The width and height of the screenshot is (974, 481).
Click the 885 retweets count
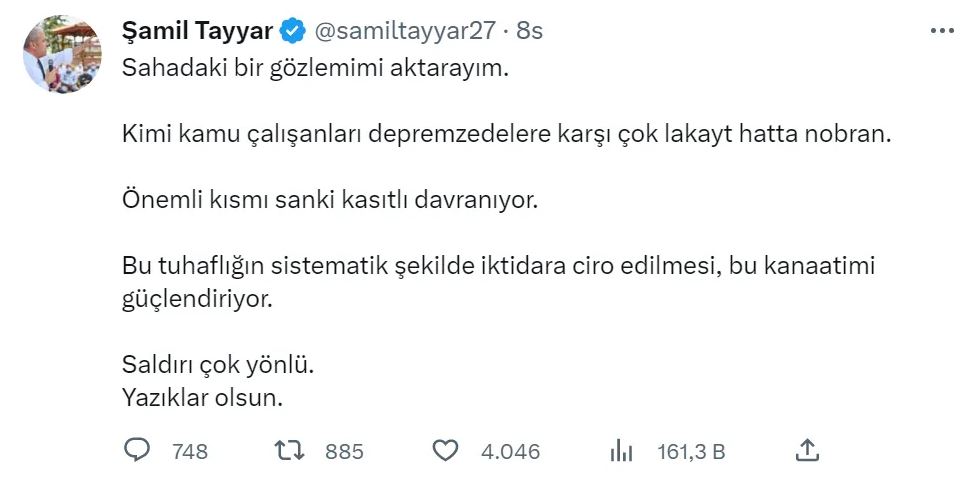pos(344,452)
